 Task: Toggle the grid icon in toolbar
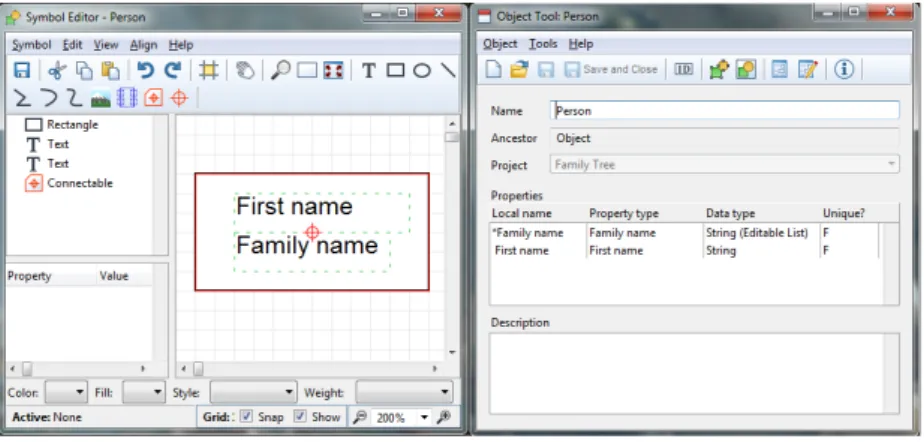tap(208, 71)
